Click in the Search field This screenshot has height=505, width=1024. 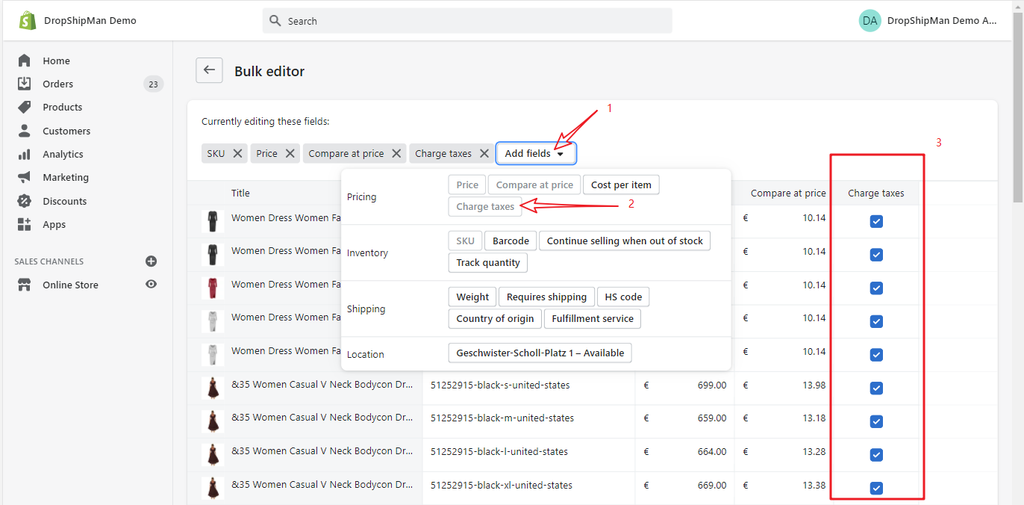(467, 21)
